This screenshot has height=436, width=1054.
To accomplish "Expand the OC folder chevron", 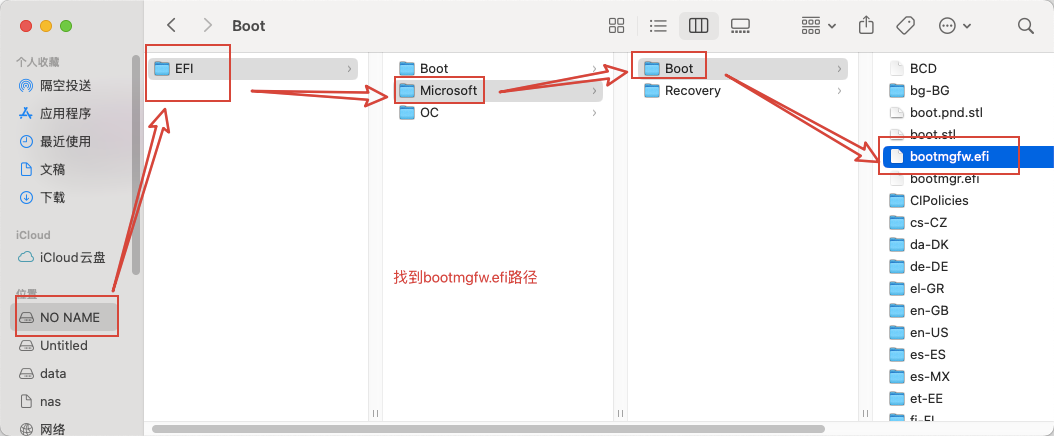I will click(594, 113).
